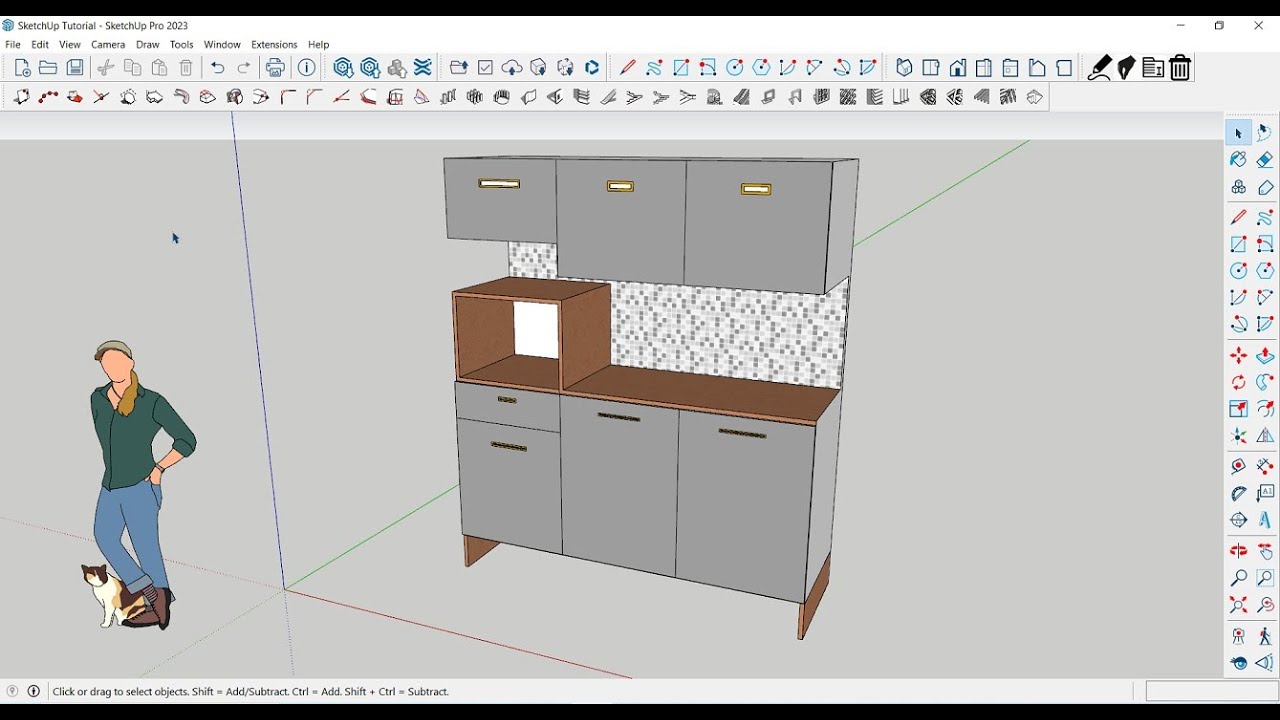Open the Camera menu
The image size is (1280, 720).
(108, 44)
